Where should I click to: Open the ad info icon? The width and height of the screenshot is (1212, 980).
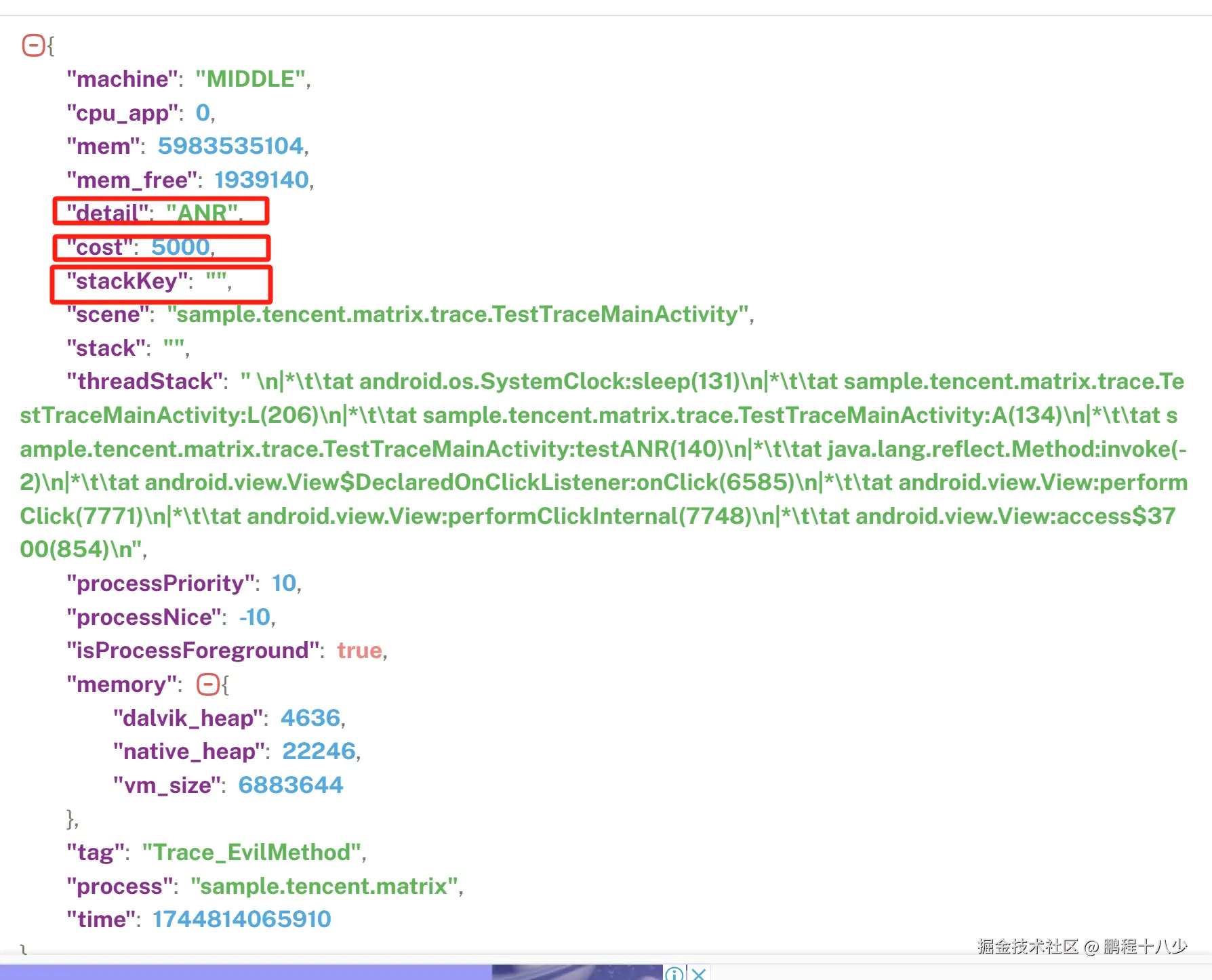point(674,973)
